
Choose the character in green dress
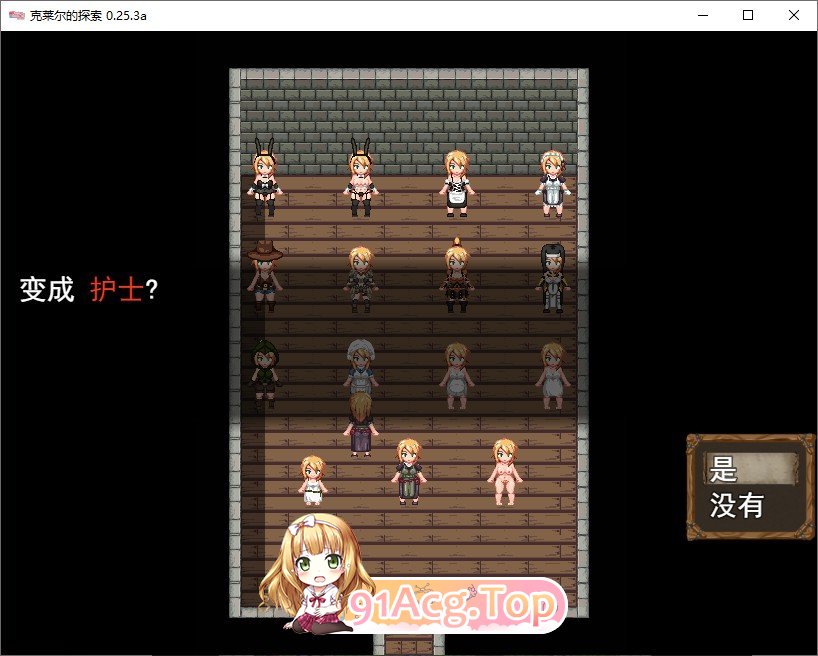(408, 471)
